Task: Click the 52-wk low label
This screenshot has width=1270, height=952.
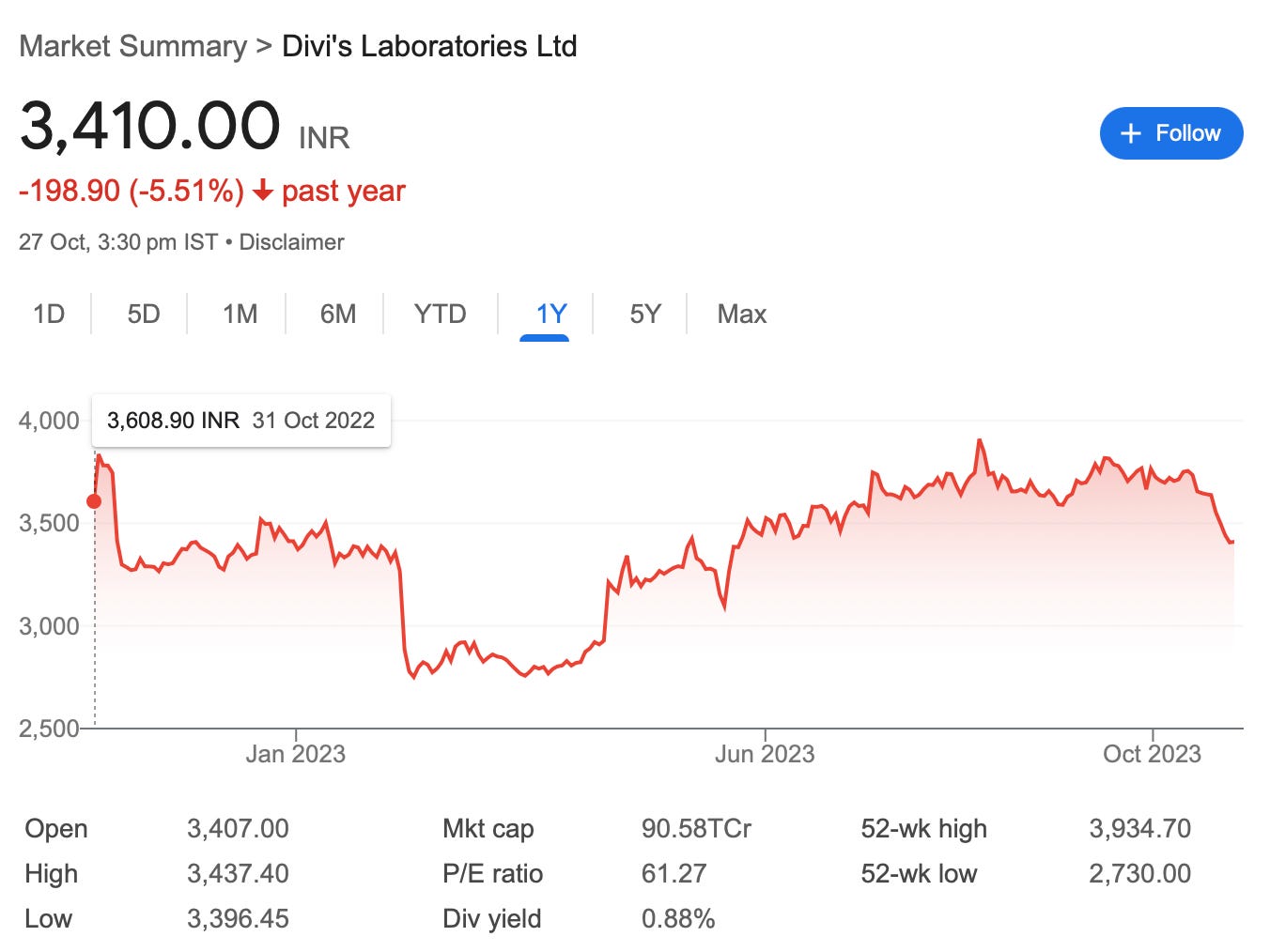Action: coord(919,873)
